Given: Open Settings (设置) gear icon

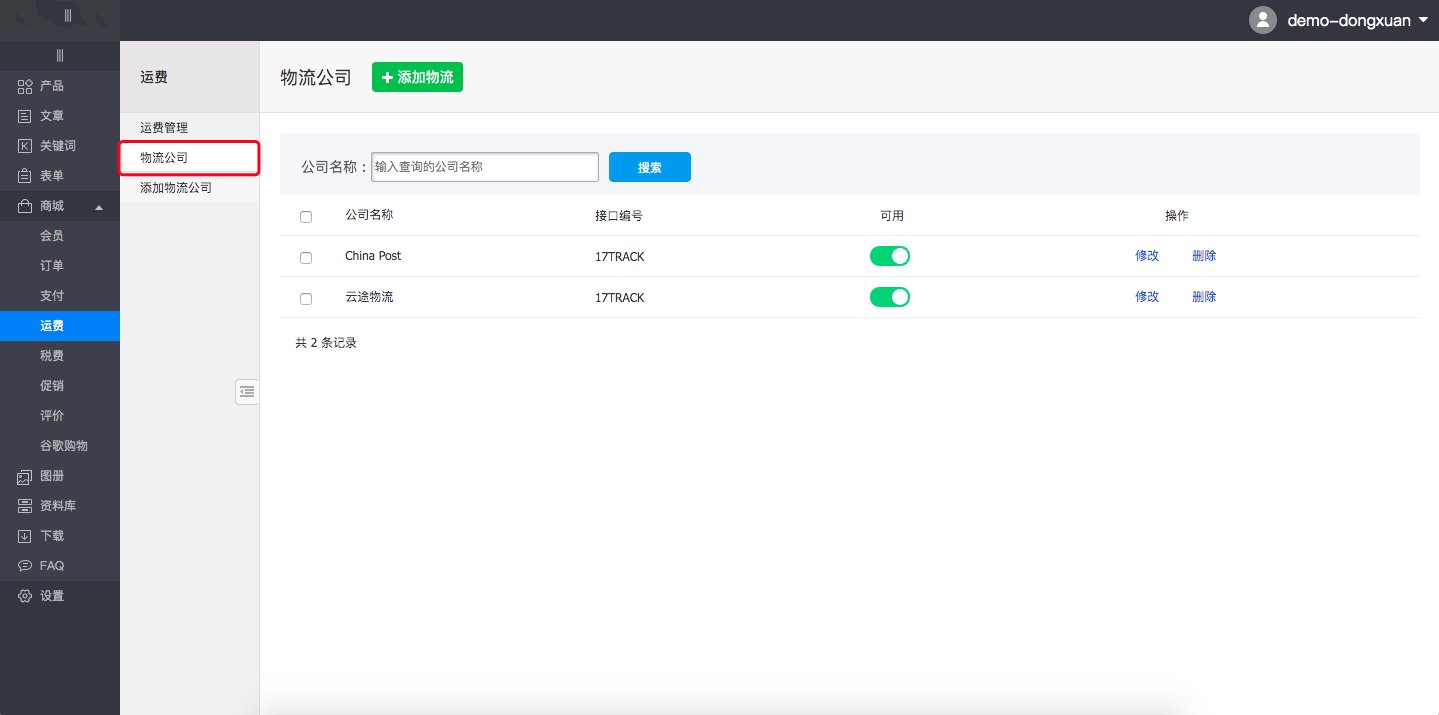Looking at the screenshot, I should (x=26, y=596).
